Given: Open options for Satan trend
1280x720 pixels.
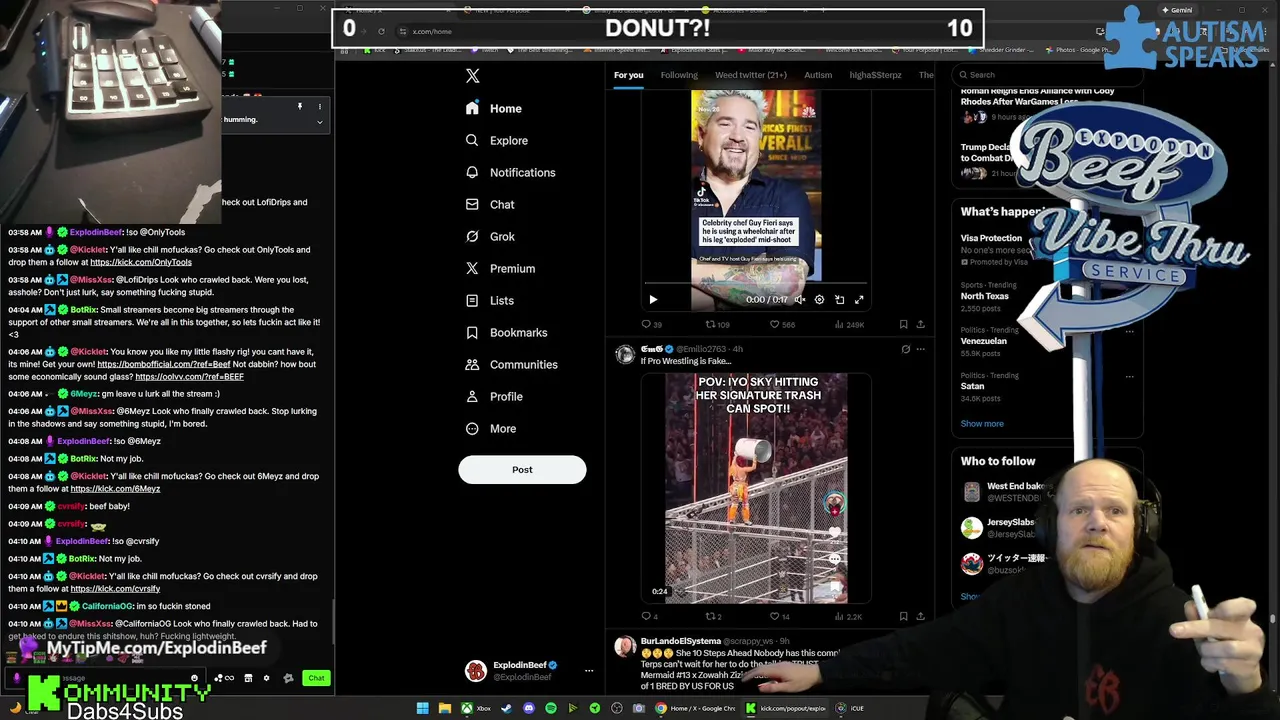Looking at the screenshot, I should [1129, 376].
